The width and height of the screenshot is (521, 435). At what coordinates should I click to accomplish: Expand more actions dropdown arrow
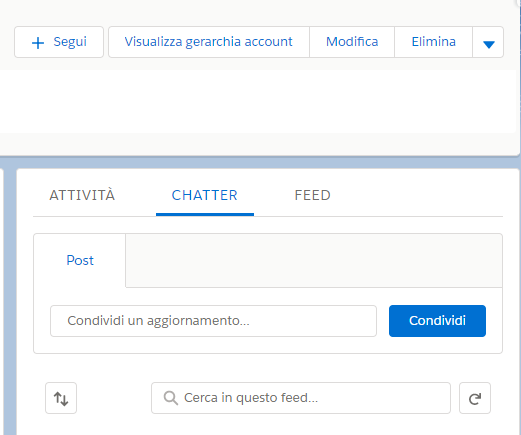click(488, 42)
